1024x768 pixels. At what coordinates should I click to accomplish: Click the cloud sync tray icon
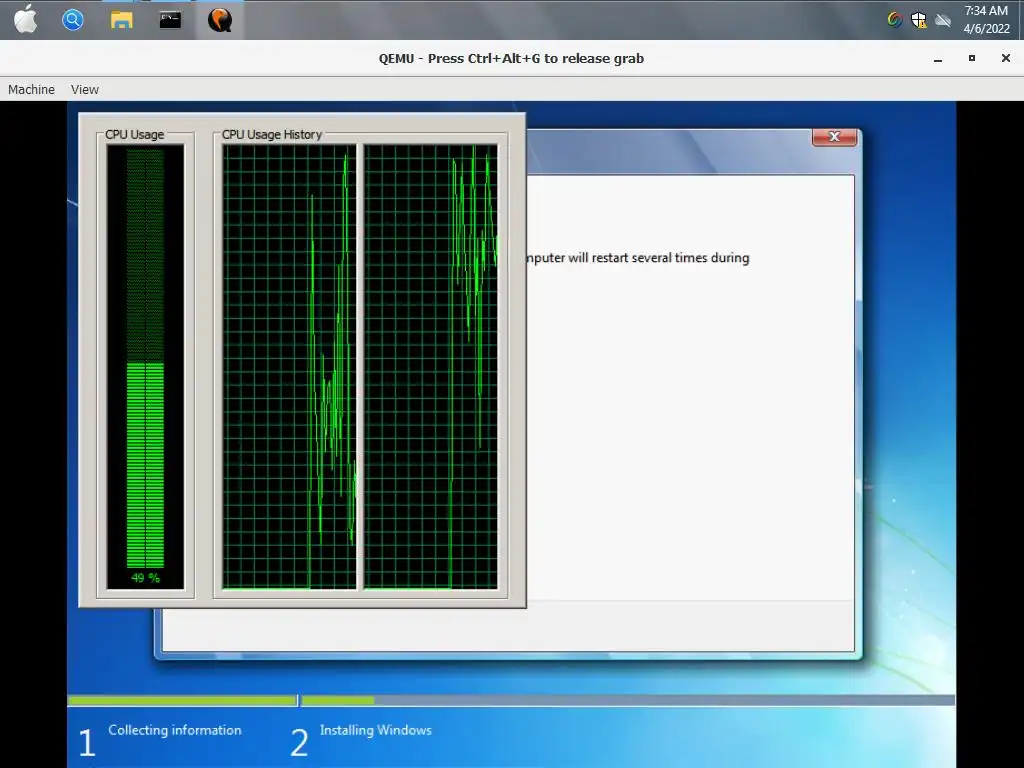(942, 20)
